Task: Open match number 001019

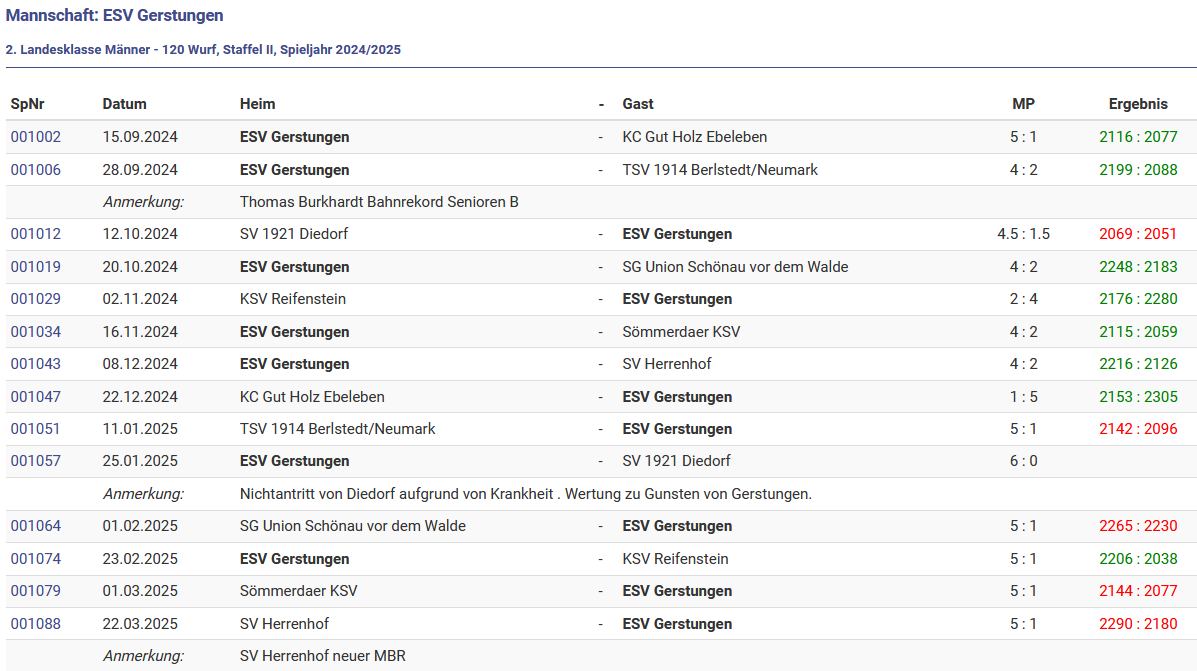Action: point(36,267)
